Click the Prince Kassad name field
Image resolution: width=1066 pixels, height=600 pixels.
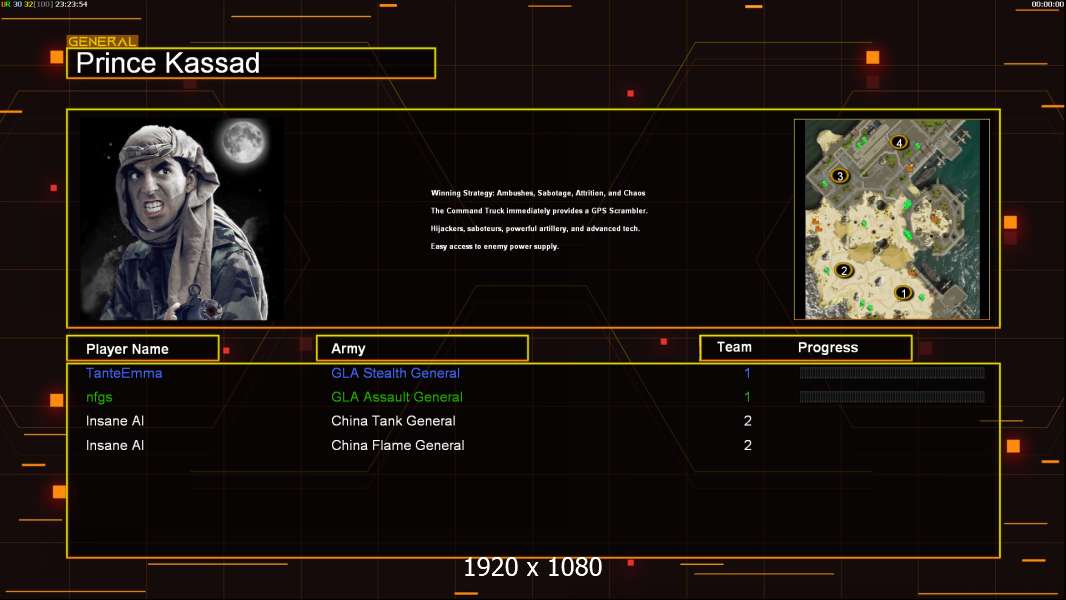[x=251, y=63]
